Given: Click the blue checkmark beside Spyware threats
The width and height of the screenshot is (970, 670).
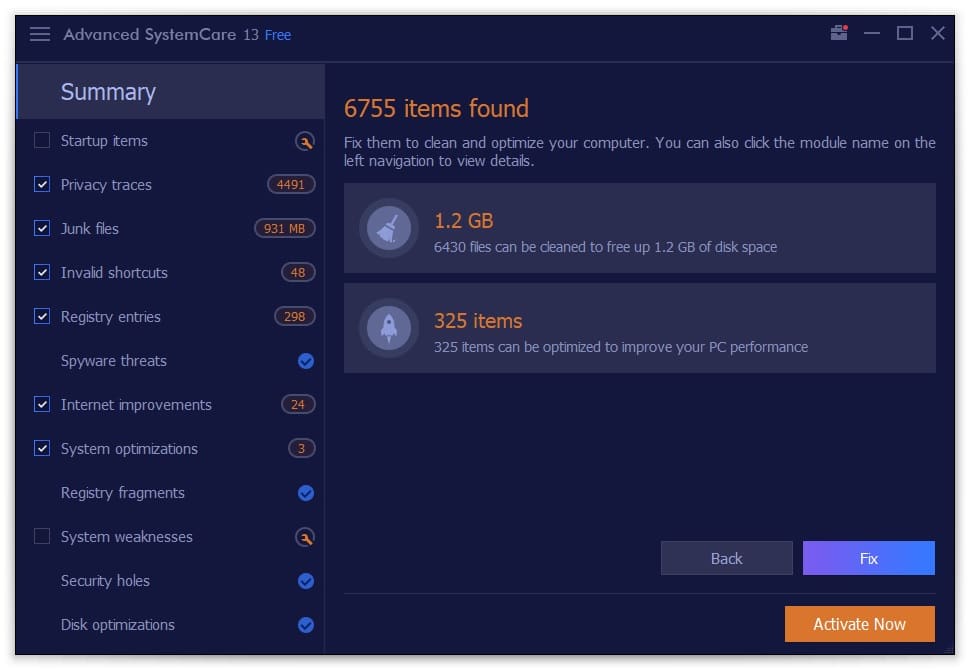Looking at the screenshot, I should (x=306, y=361).
